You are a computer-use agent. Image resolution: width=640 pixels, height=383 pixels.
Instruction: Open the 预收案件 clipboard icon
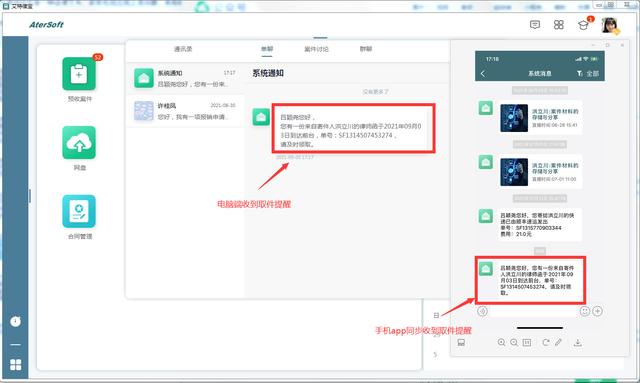79,74
